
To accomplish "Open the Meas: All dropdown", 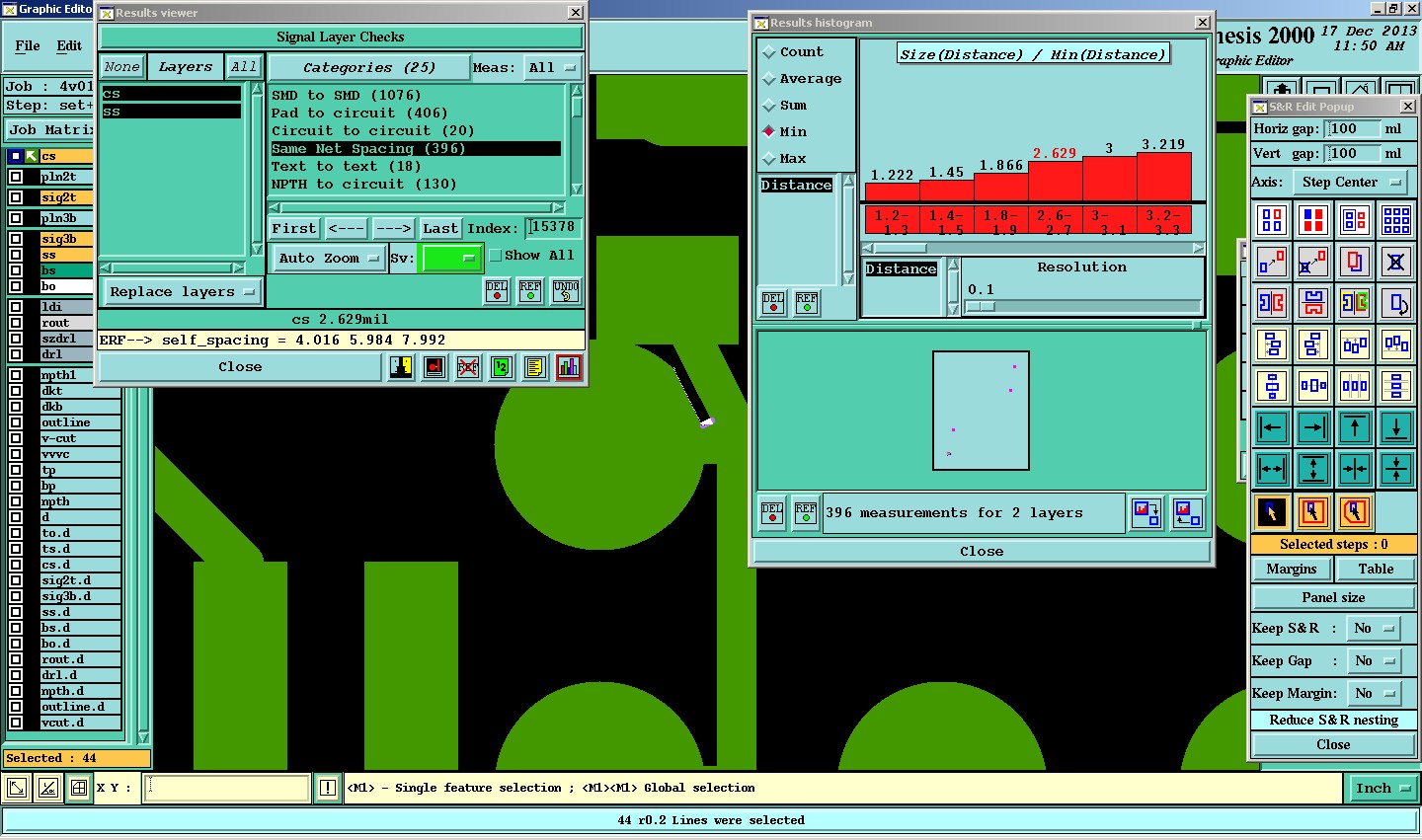I will point(552,68).
